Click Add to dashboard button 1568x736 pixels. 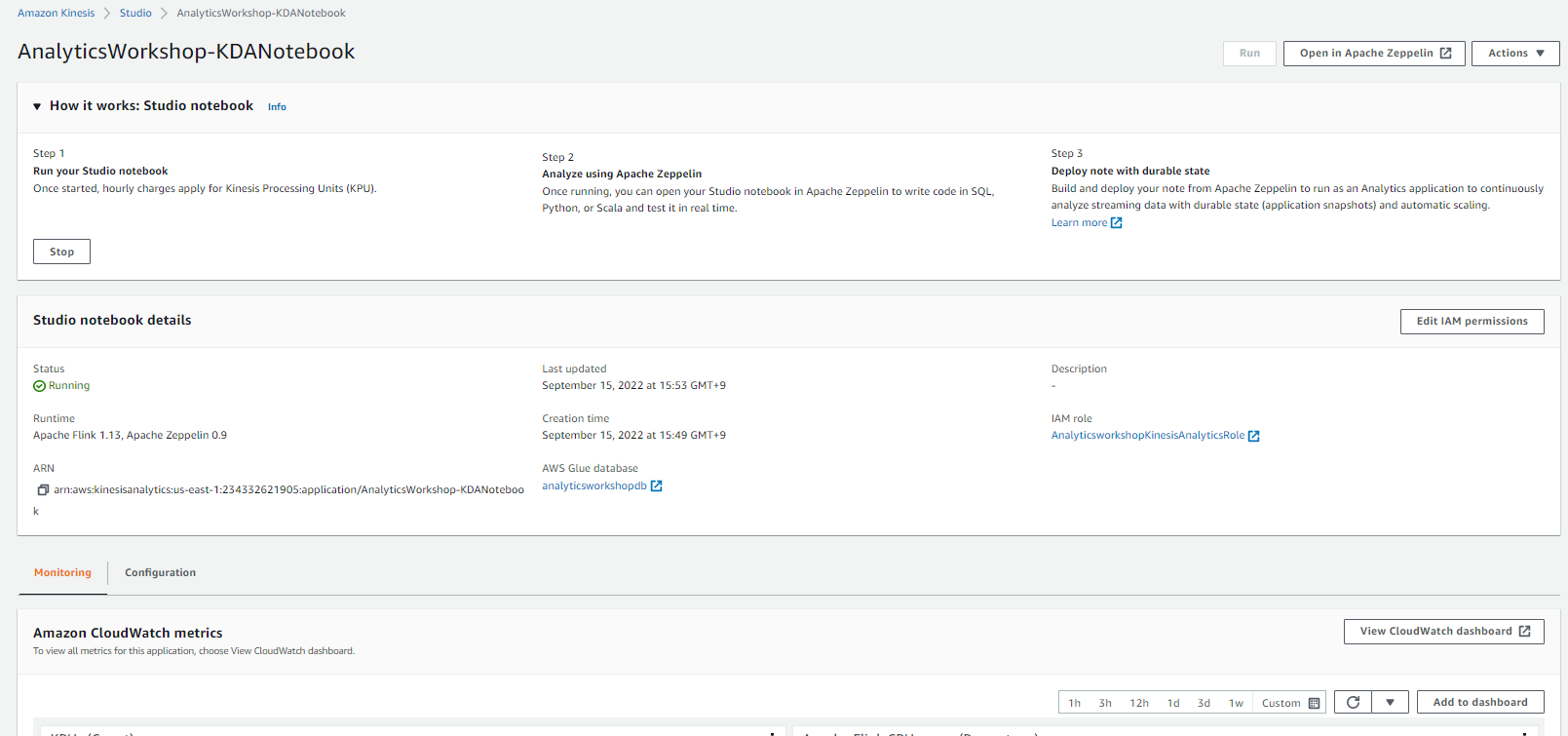point(1480,703)
